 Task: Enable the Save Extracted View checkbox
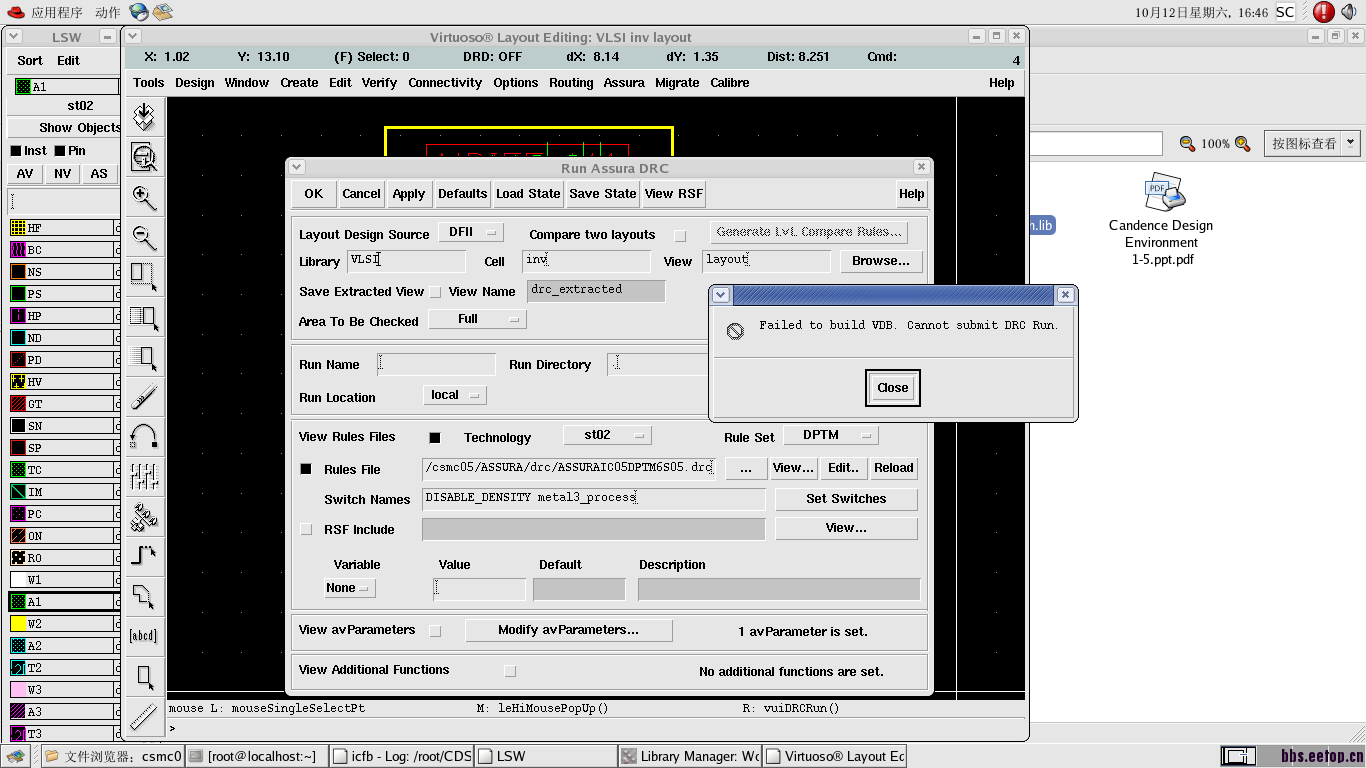(x=435, y=292)
